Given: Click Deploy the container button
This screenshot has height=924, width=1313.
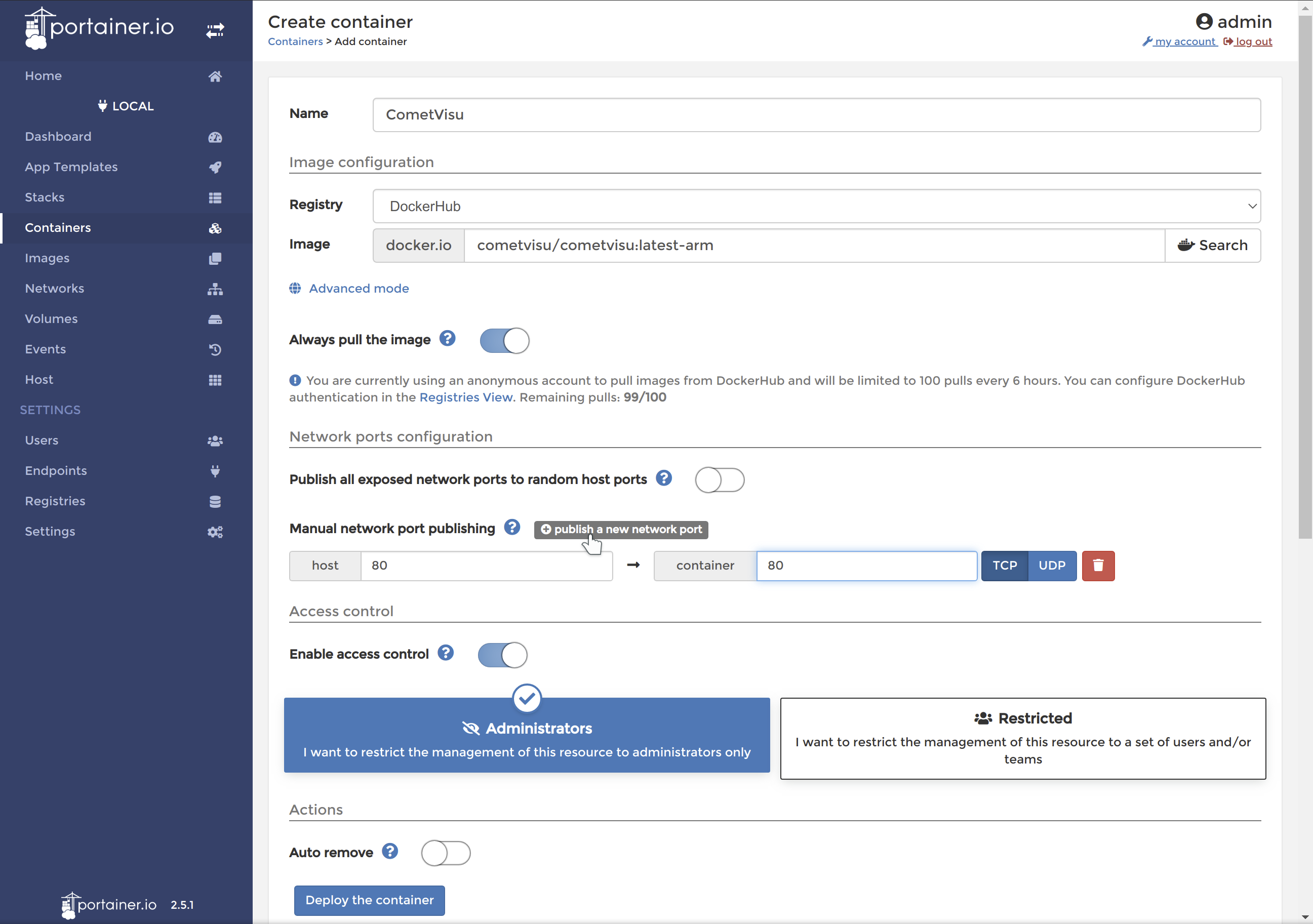Looking at the screenshot, I should [x=369, y=900].
